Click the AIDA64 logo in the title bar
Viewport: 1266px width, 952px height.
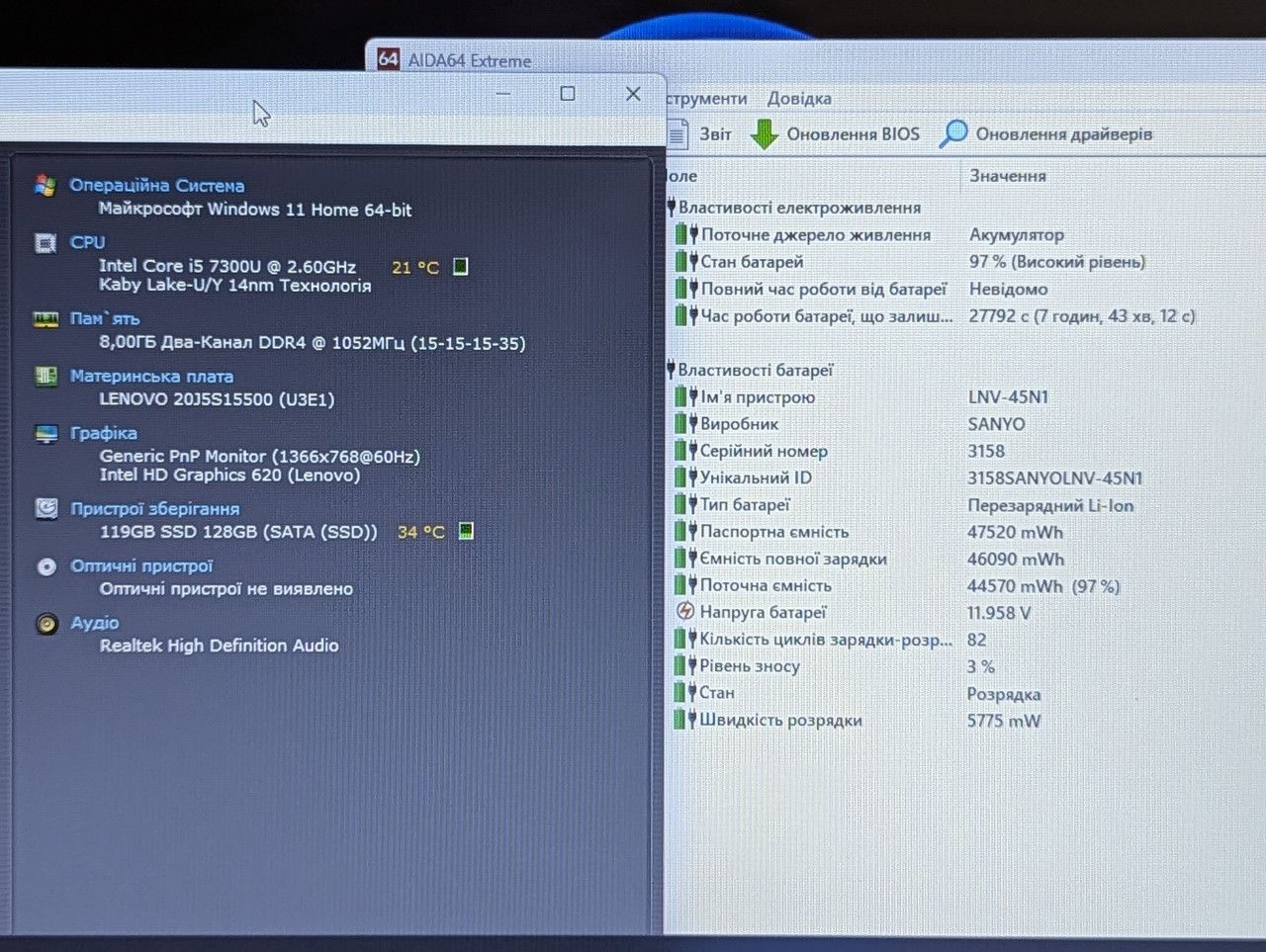(x=389, y=59)
